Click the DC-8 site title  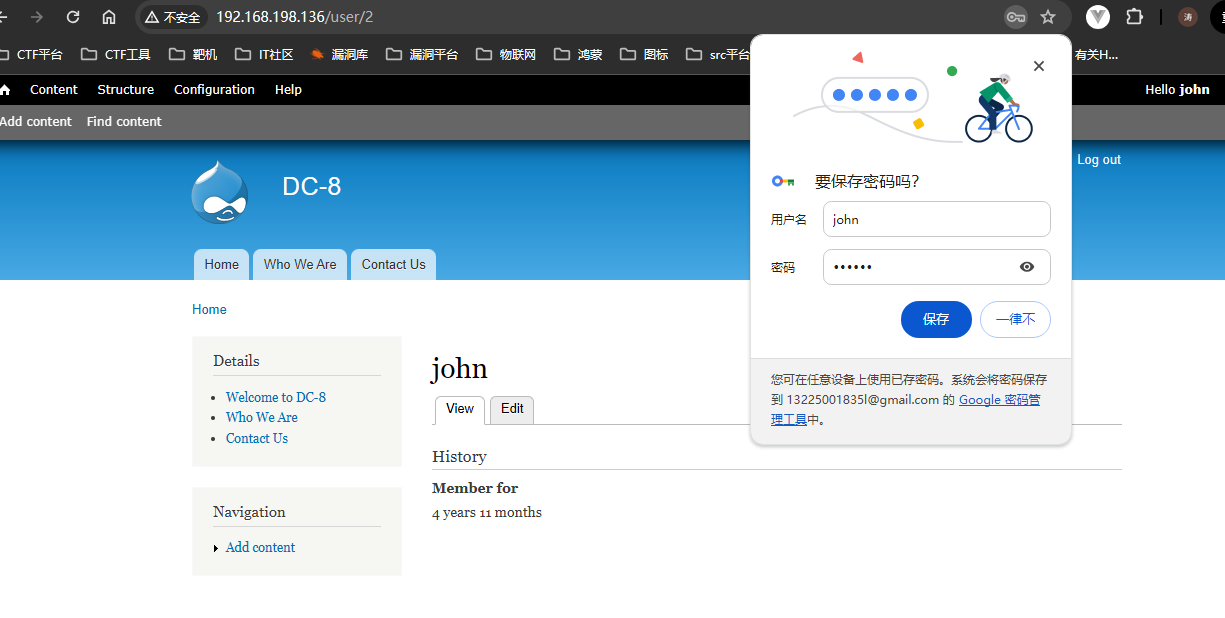click(312, 186)
